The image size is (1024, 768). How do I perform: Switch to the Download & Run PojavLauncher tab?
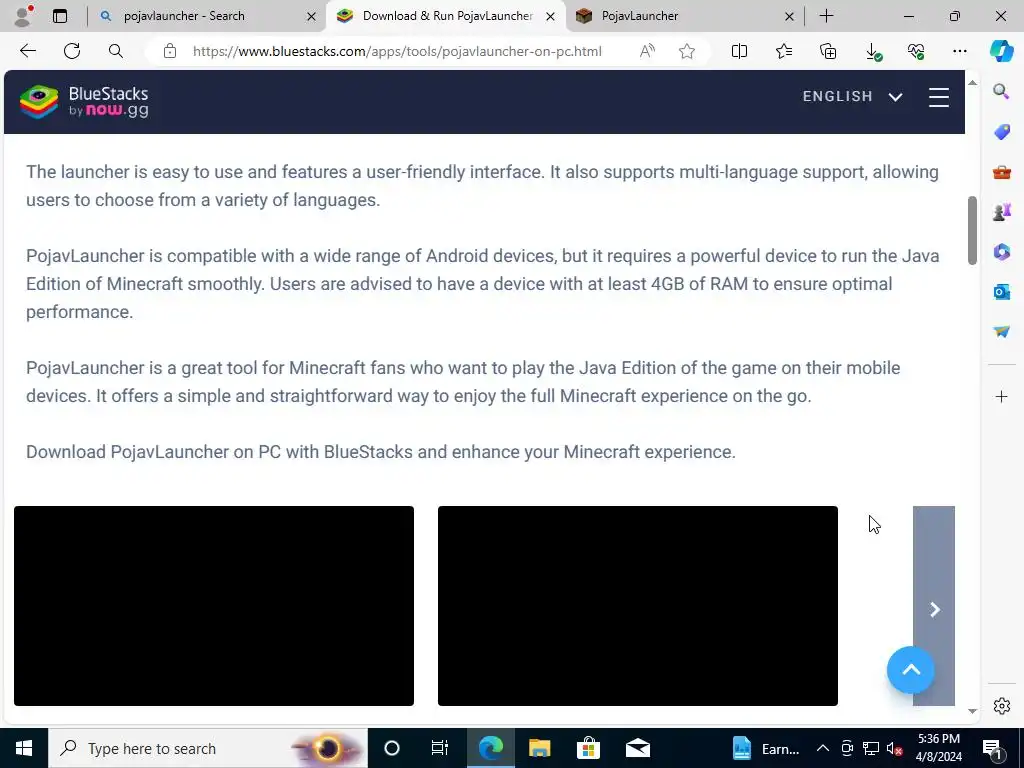(x=447, y=16)
